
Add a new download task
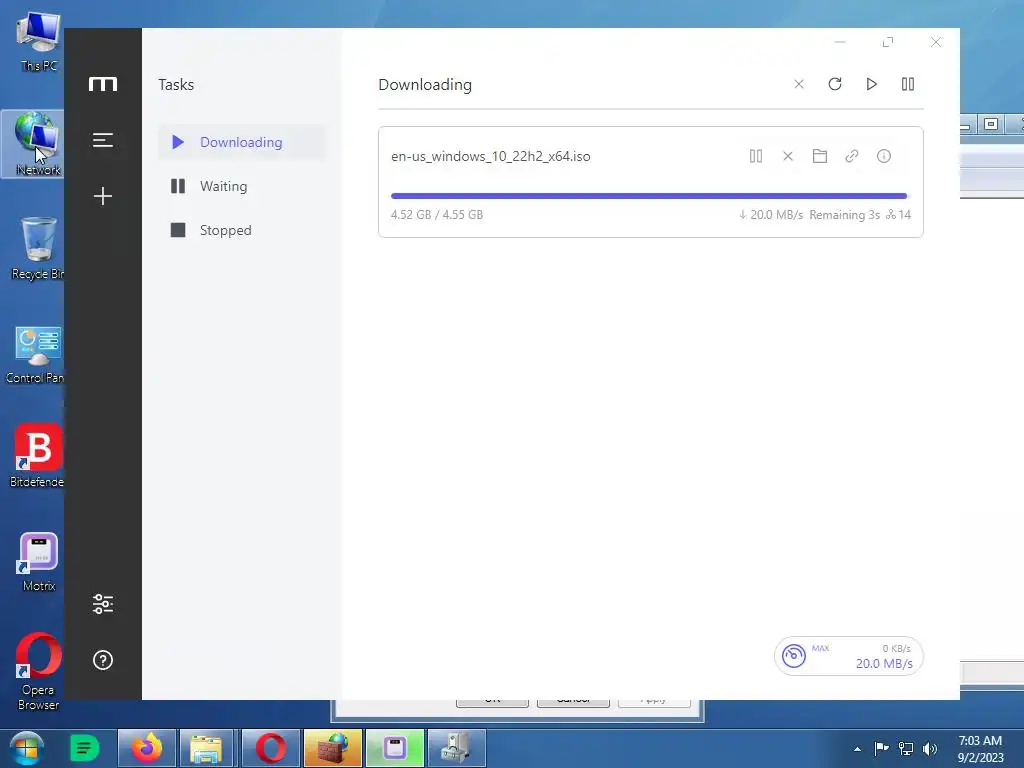[103, 196]
